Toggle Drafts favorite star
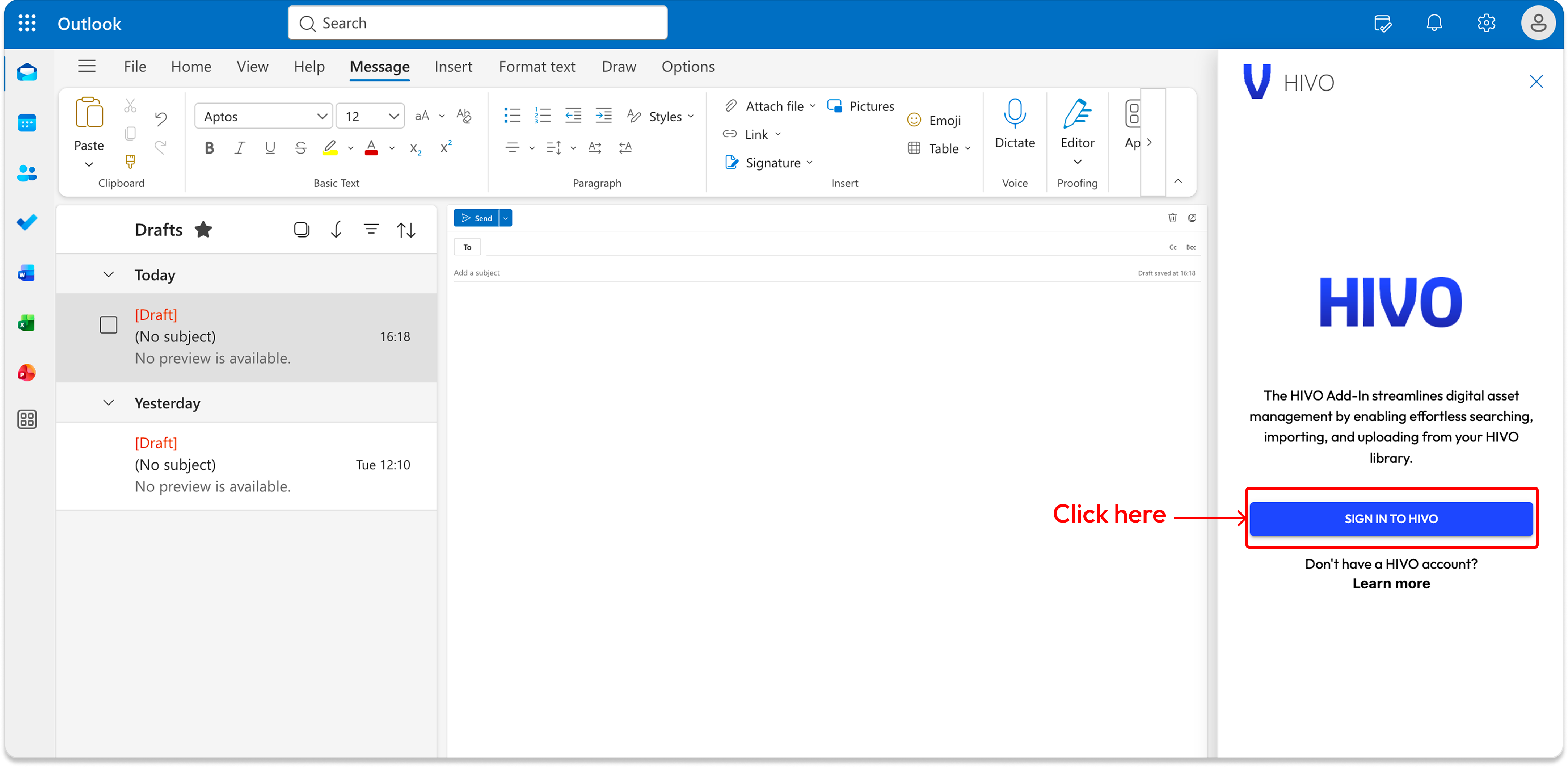This screenshot has height=767, width=1568. 203,230
